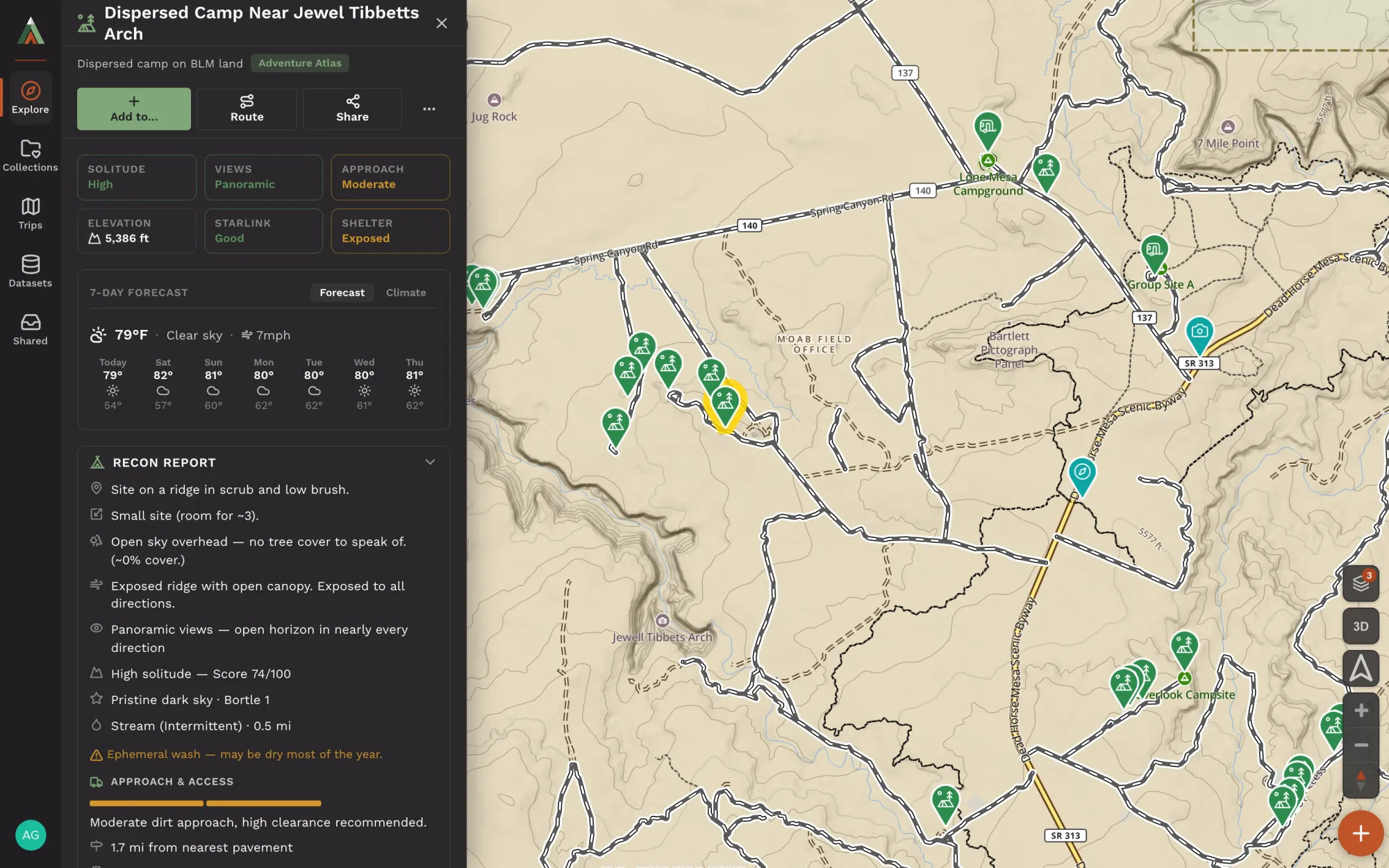Open the AG user avatar menu
The width and height of the screenshot is (1389, 868).
pyautogui.click(x=31, y=835)
